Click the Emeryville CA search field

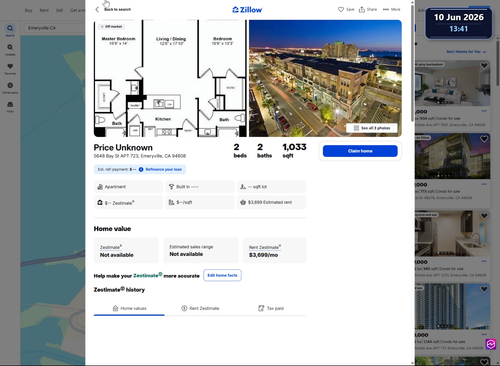point(54,28)
